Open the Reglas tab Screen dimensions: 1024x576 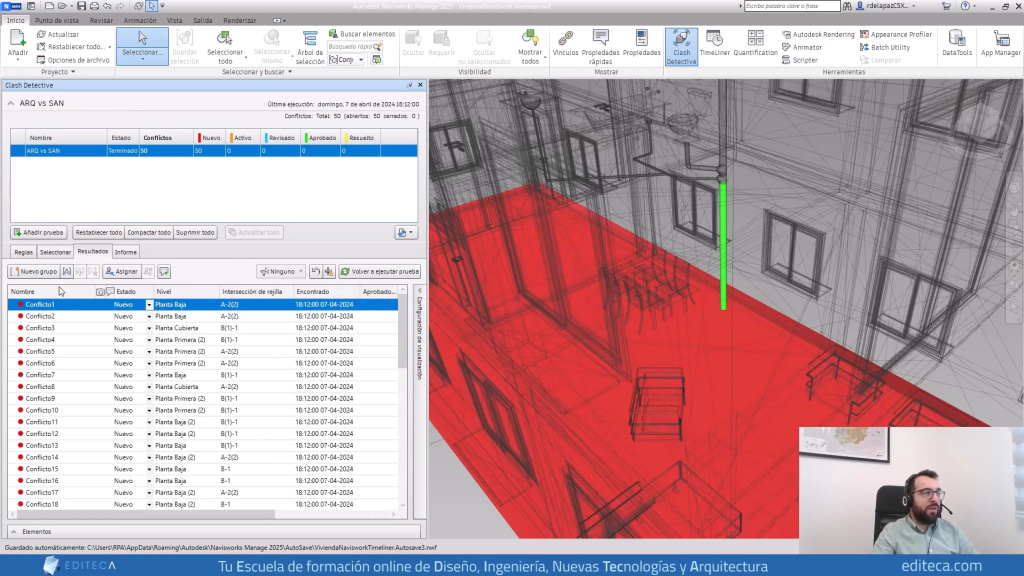(x=24, y=252)
